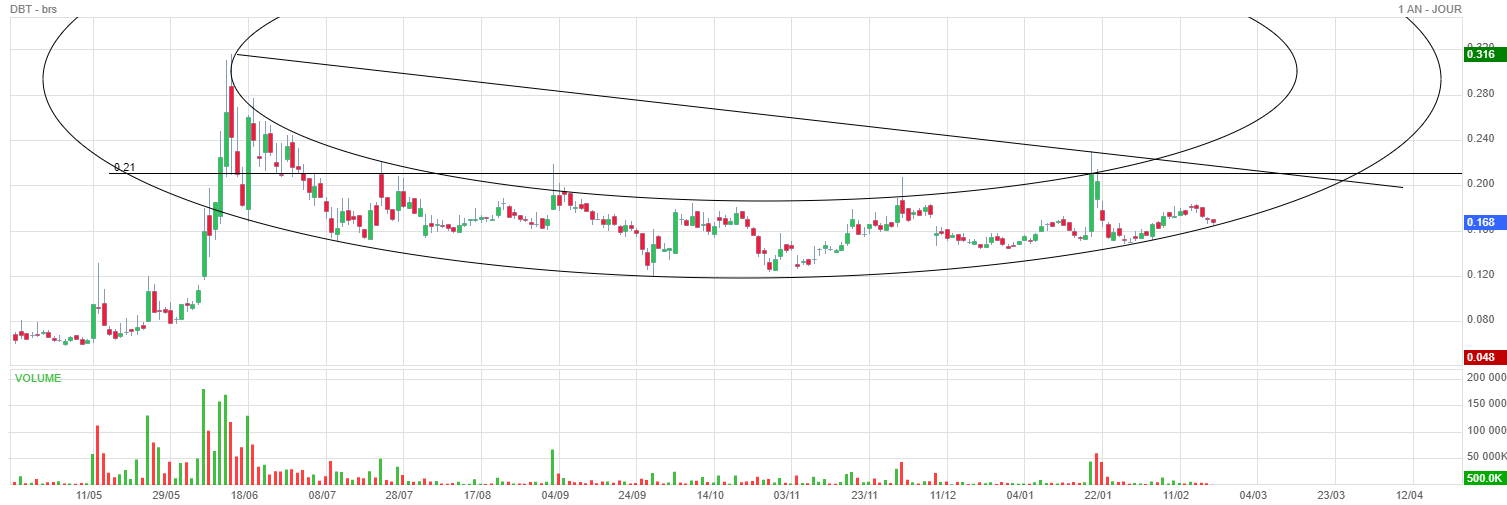Click the 0.120 price axis value
Viewport: 1507px width, 505px height.
1480,274
